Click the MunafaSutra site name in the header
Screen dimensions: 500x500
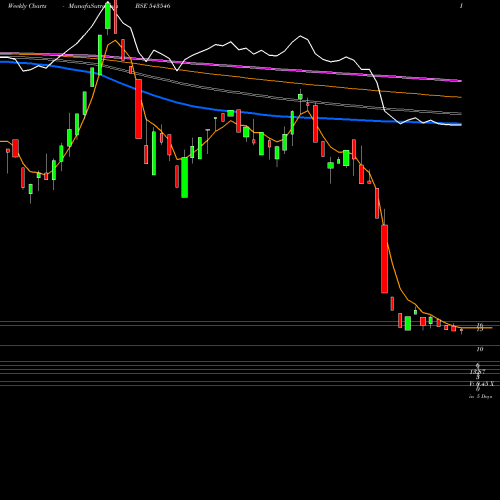pos(93,6)
